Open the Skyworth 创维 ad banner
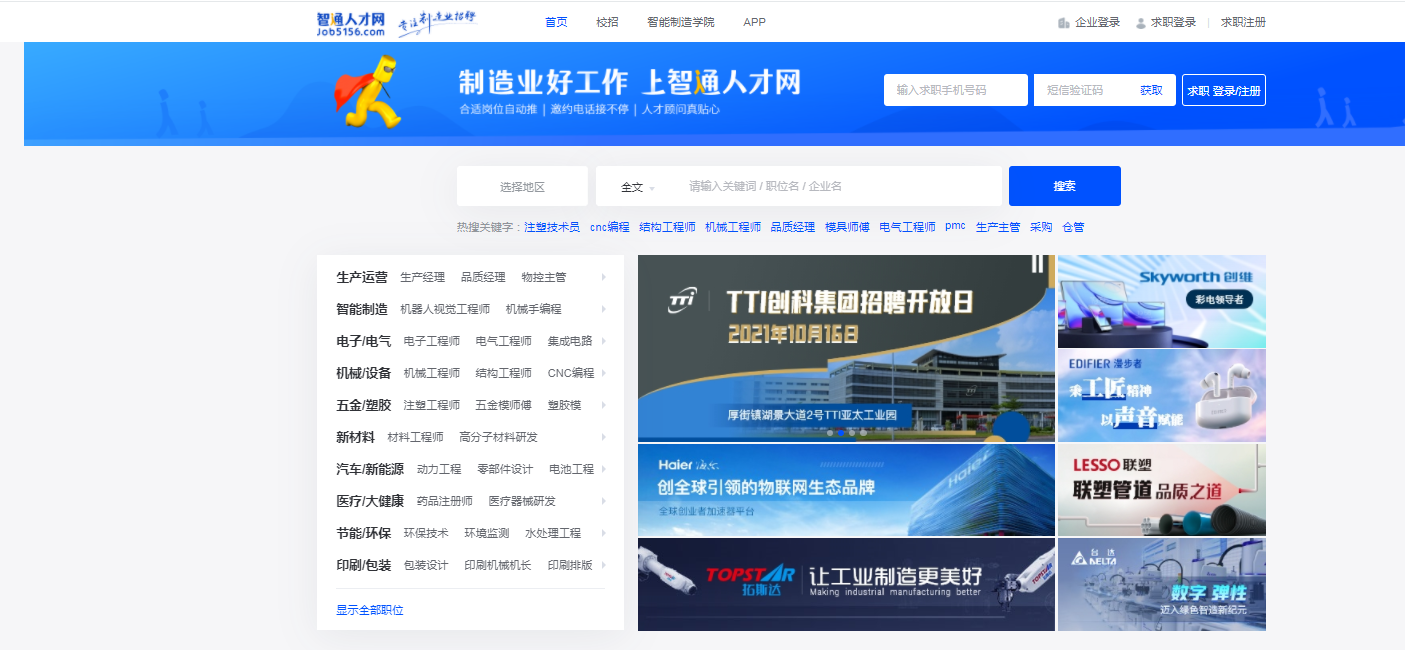This screenshot has width=1405, height=650. tap(1162, 301)
